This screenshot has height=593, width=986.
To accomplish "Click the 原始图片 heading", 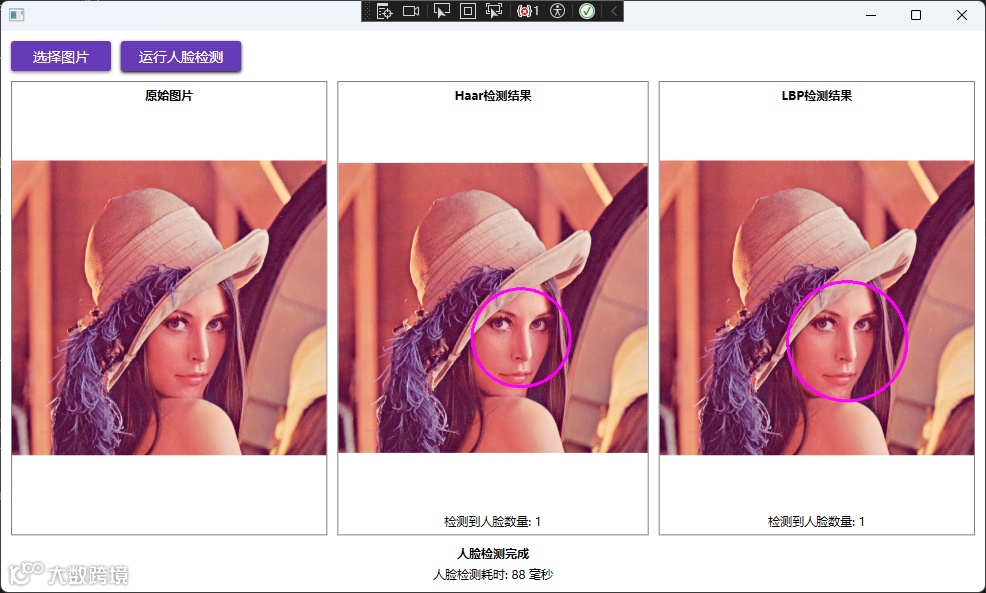I will (x=169, y=96).
